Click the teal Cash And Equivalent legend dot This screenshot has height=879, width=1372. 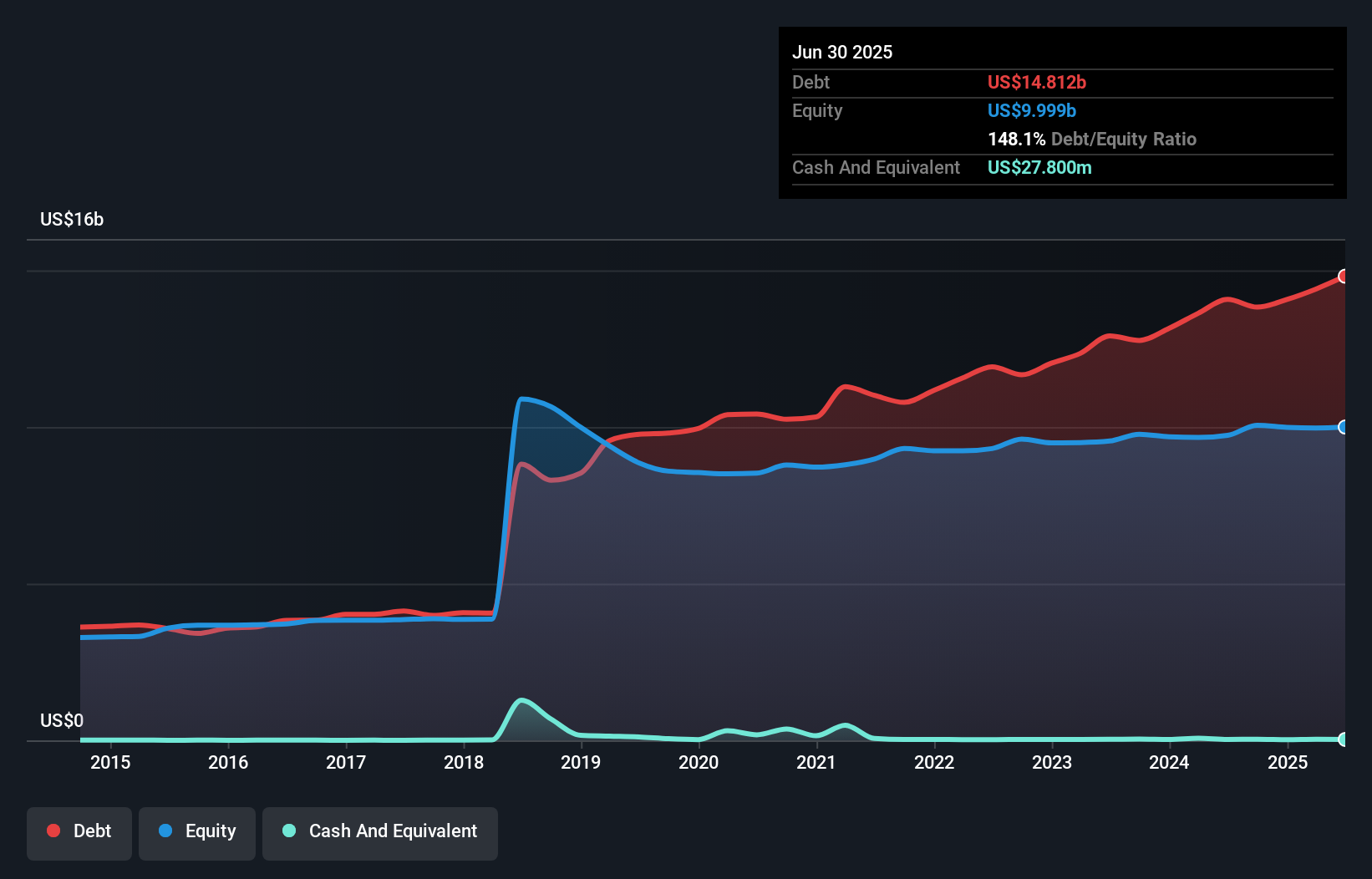[x=288, y=831]
